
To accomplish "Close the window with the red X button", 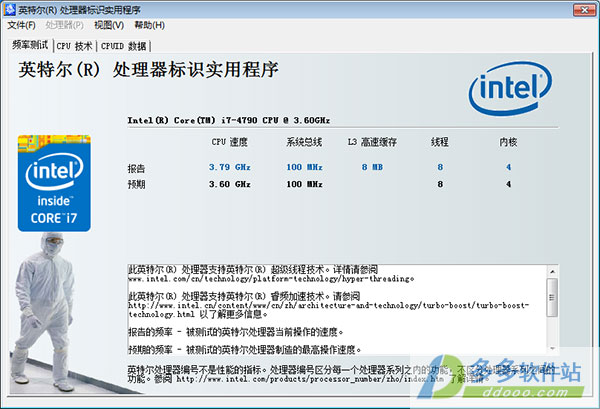I will point(584,10).
